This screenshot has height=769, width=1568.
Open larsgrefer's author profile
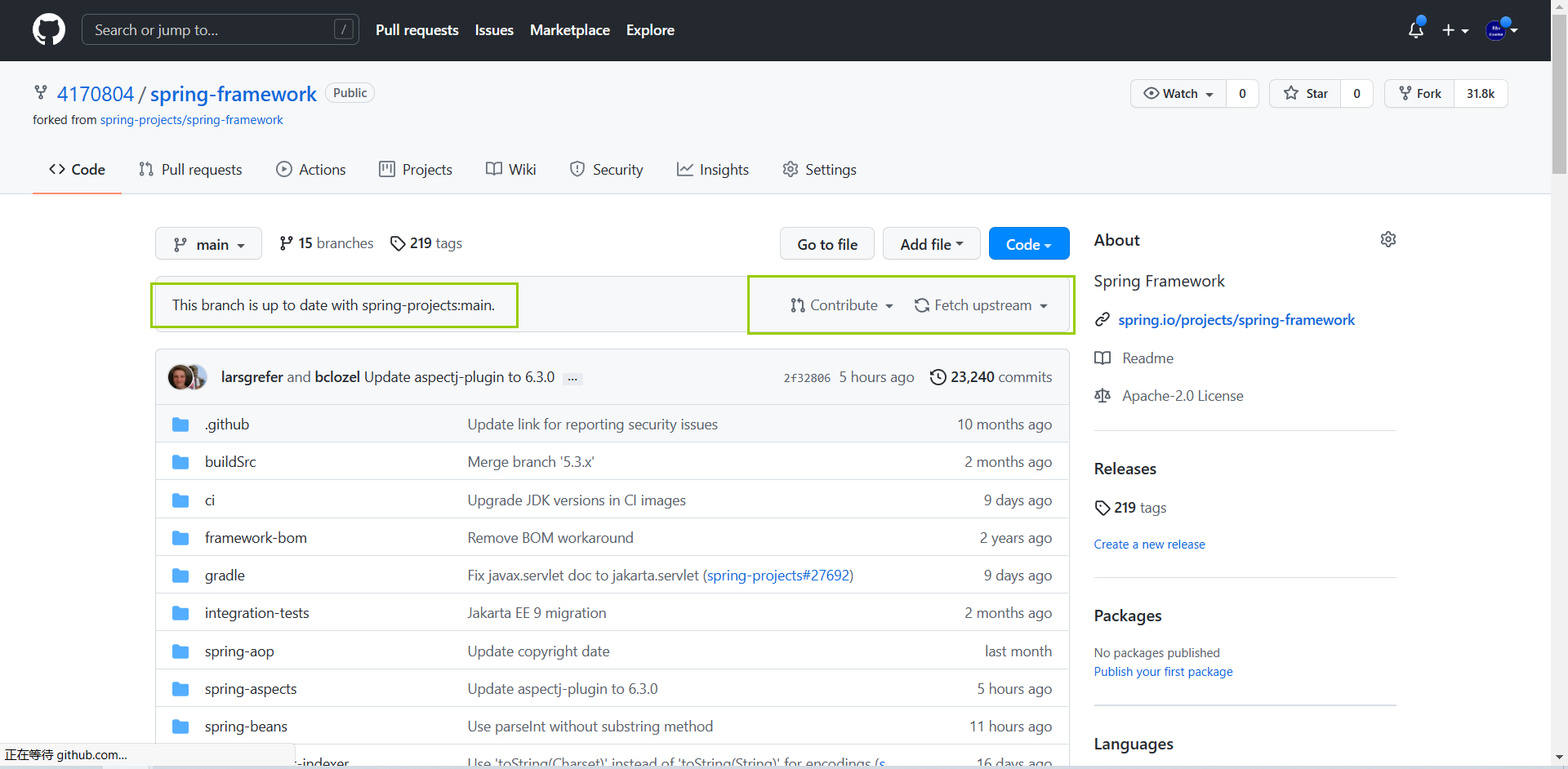pos(252,377)
